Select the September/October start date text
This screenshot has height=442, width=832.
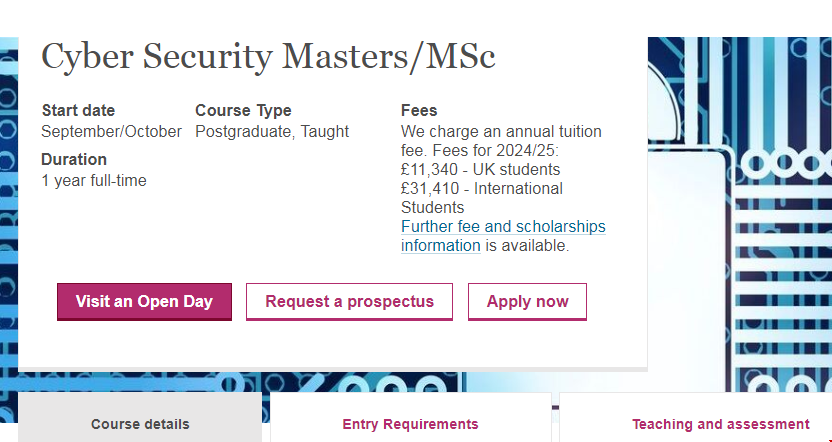point(111,131)
